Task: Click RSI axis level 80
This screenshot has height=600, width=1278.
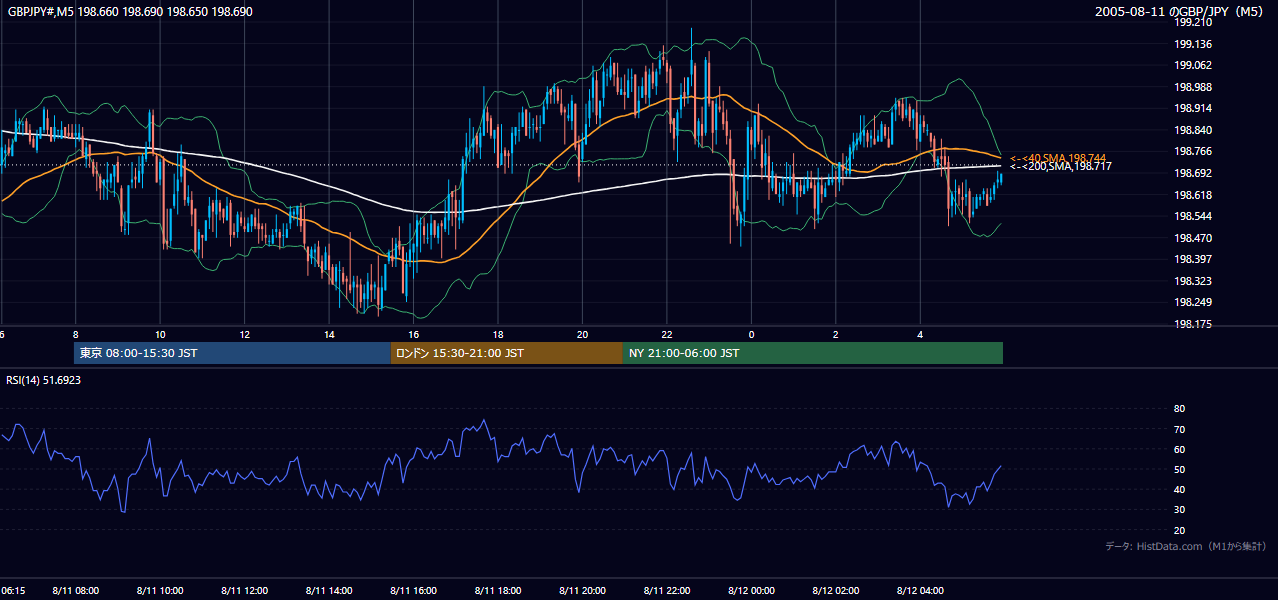Action: coord(1179,409)
